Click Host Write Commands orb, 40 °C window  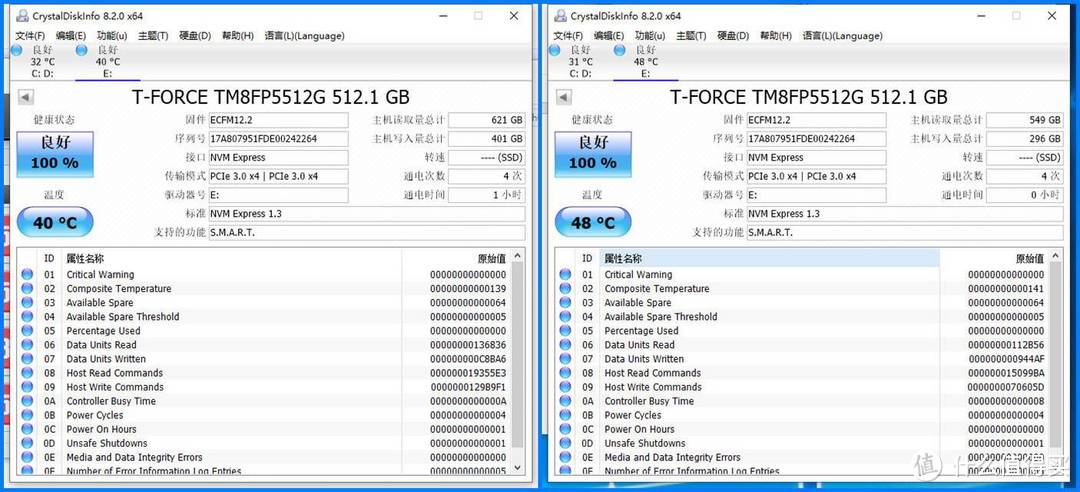click(27, 387)
